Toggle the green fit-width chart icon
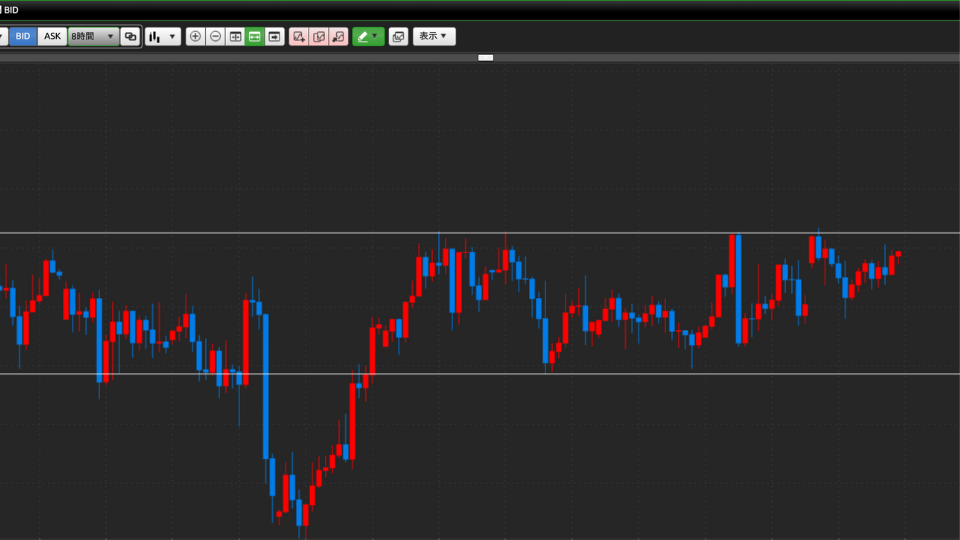 tap(254, 36)
